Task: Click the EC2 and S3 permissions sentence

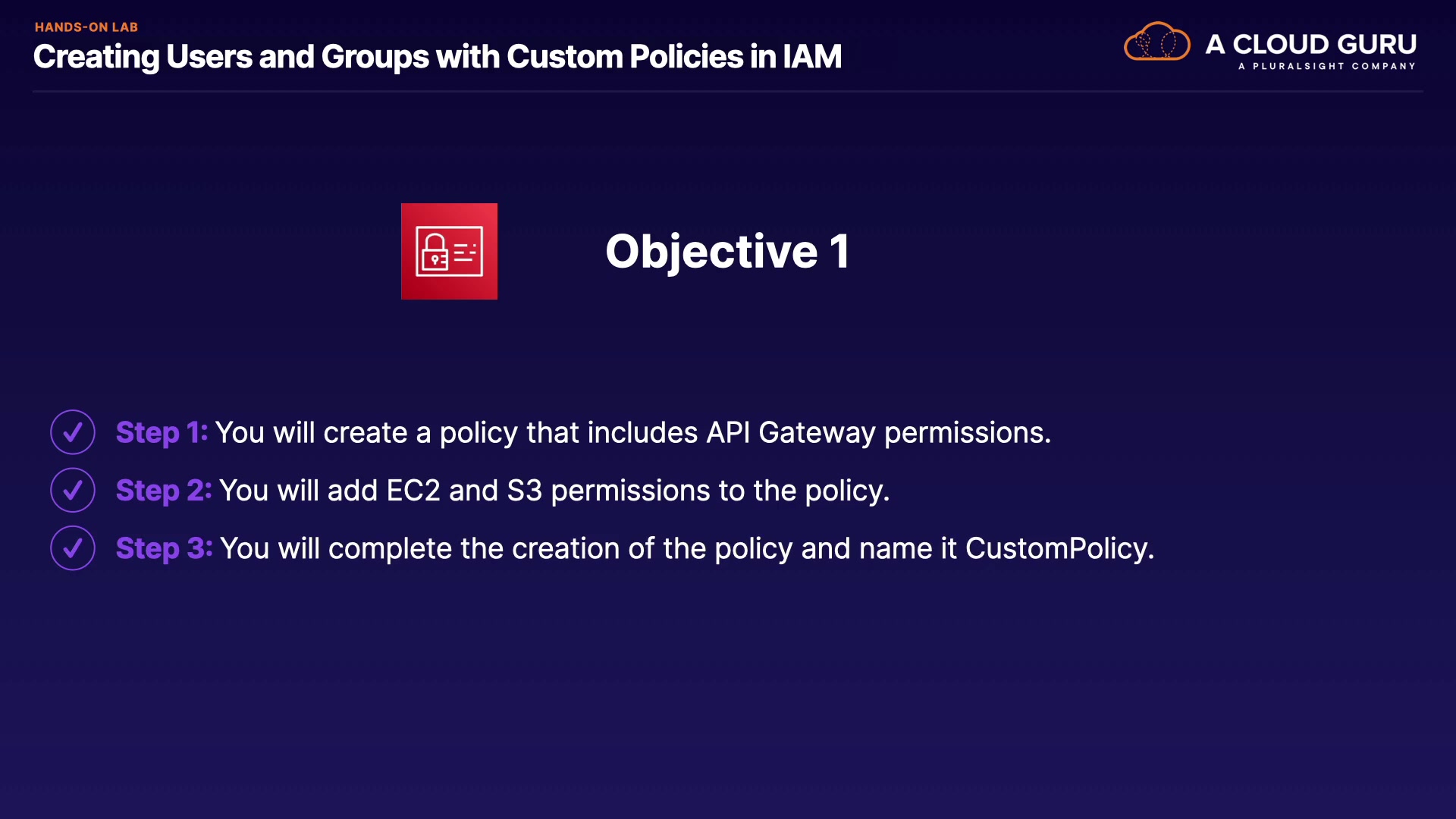Action: [554, 490]
